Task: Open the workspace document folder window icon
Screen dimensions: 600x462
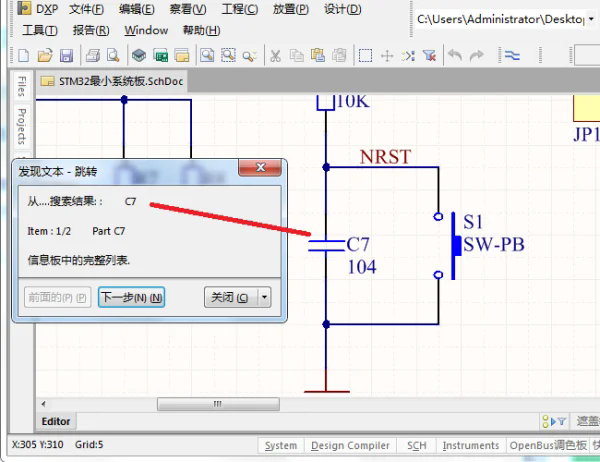Action: [x=182, y=56]
